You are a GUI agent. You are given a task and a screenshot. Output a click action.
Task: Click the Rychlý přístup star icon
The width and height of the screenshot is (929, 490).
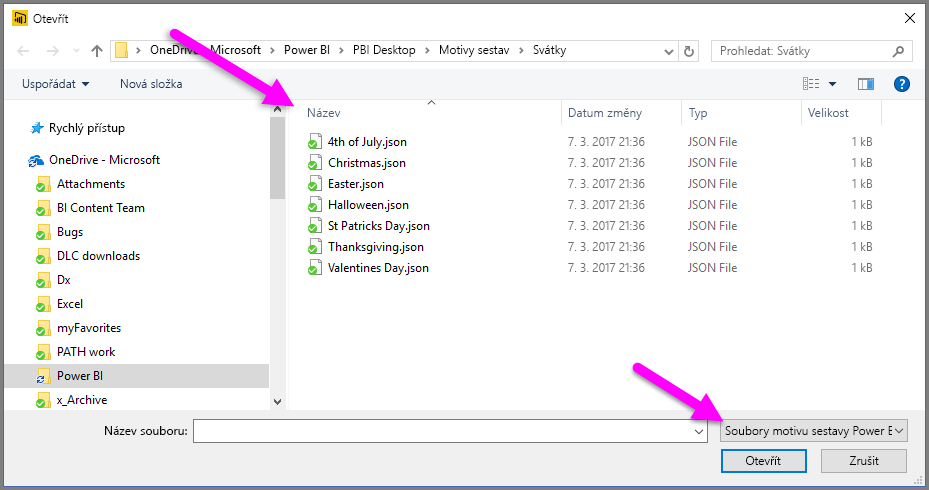37,128
